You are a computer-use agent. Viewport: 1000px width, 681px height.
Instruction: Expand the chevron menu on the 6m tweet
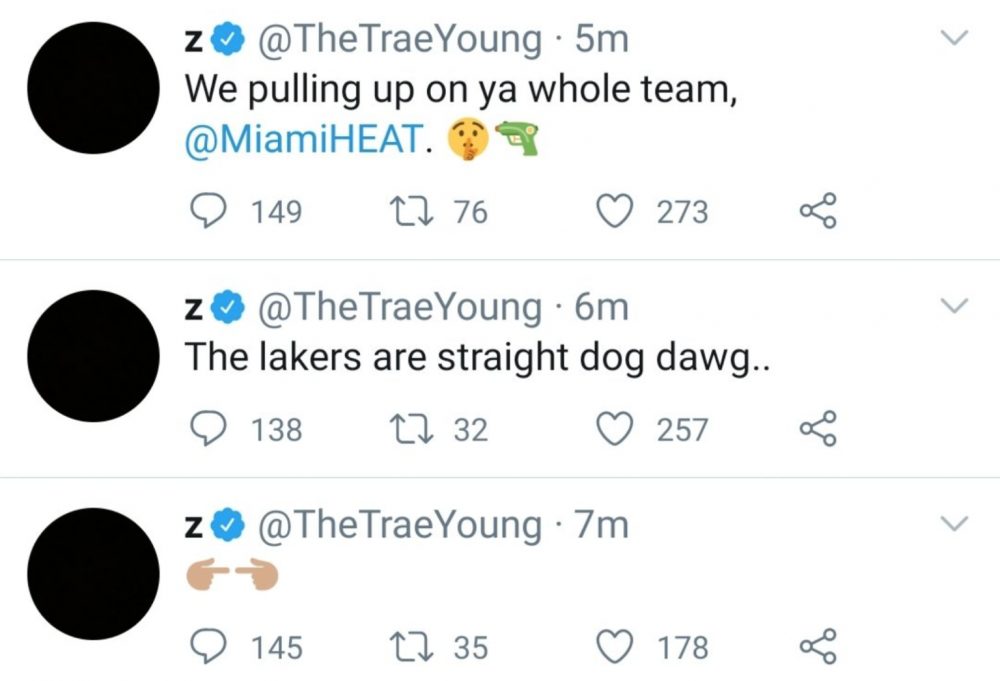coord(956,306)
